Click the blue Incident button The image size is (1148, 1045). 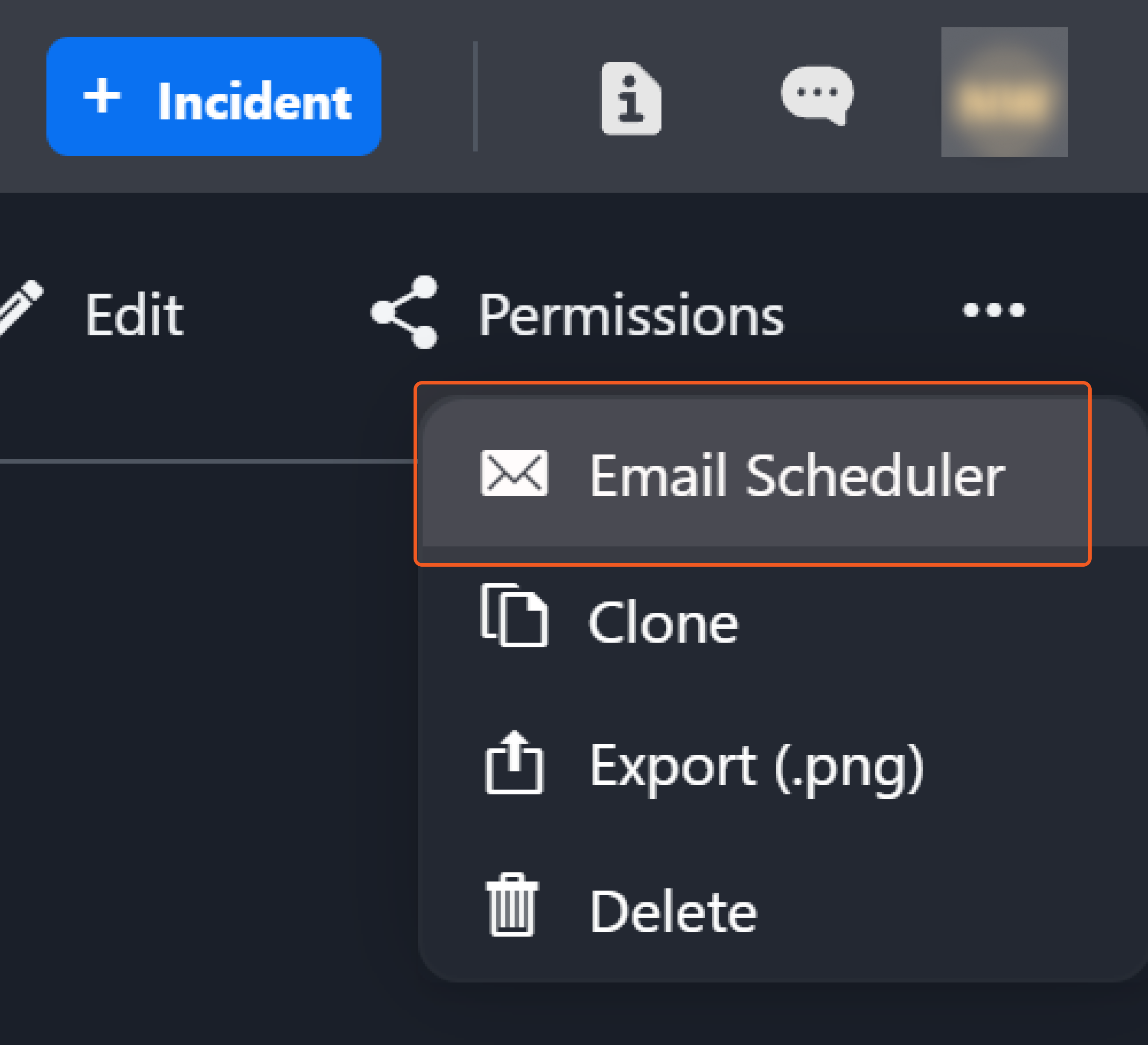click(213, 96)
